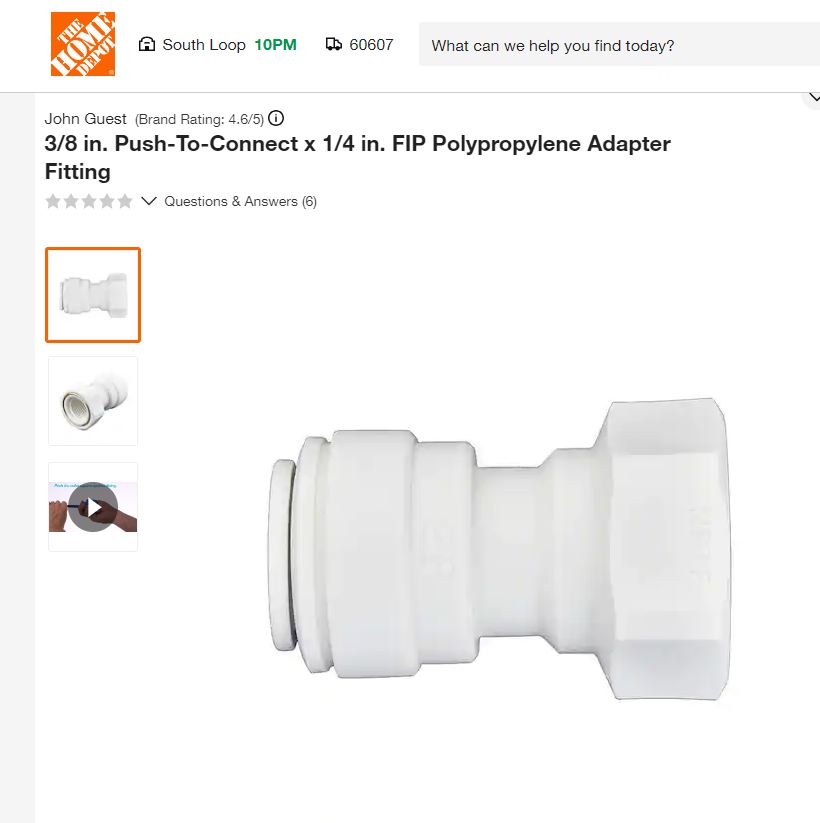The image size is (820, 823).
Task: Click the five-star rating display
Action: coord(89,201)
